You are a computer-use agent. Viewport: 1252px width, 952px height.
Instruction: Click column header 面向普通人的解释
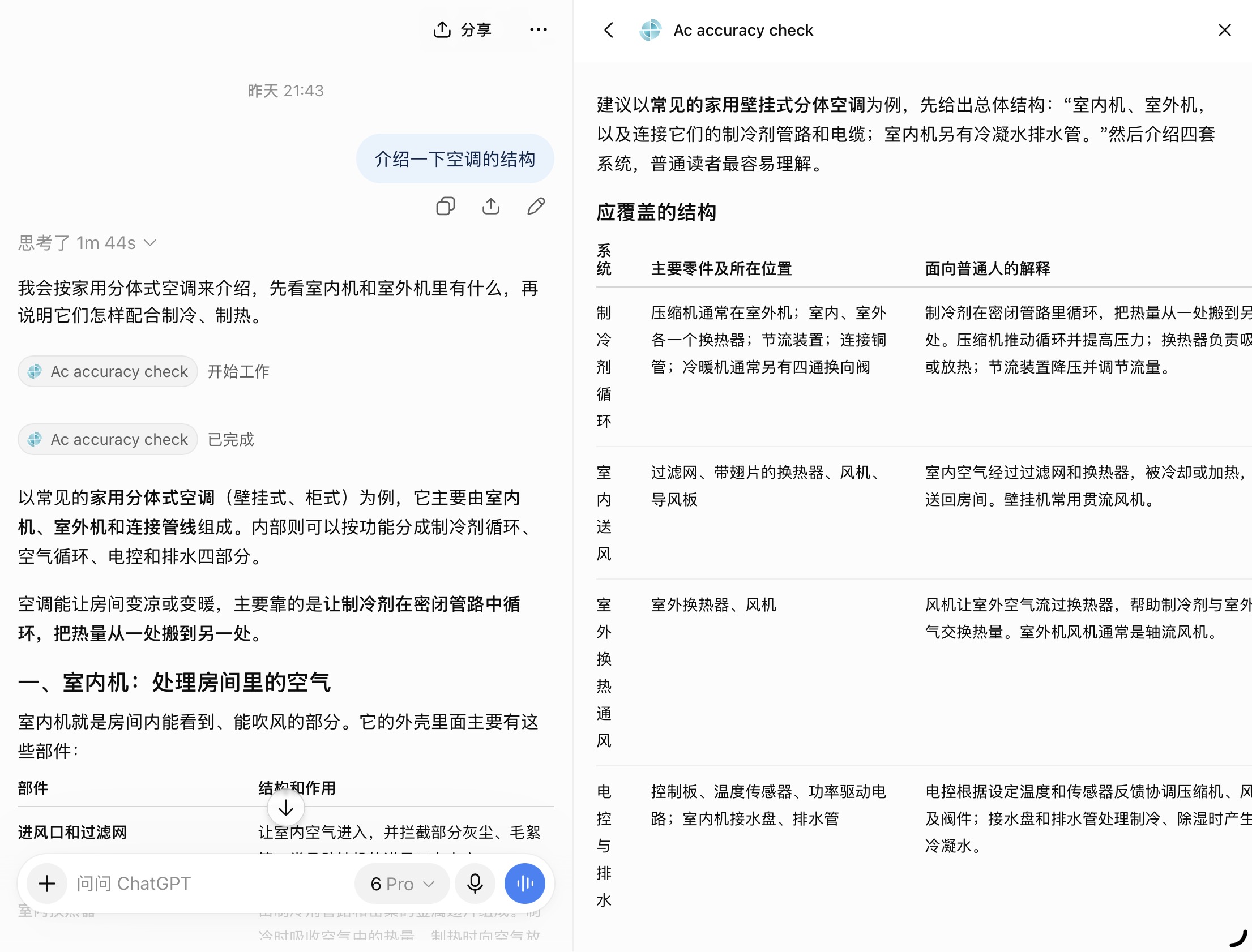click(x=988, y=269)
